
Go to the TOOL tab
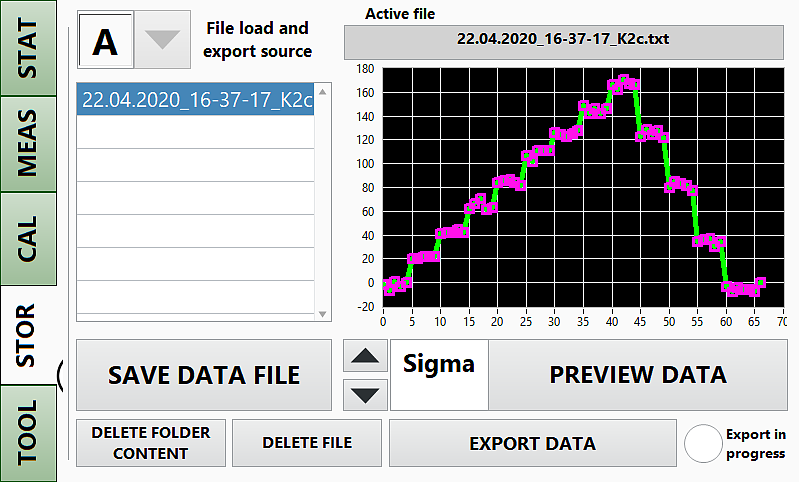(28, 430)
